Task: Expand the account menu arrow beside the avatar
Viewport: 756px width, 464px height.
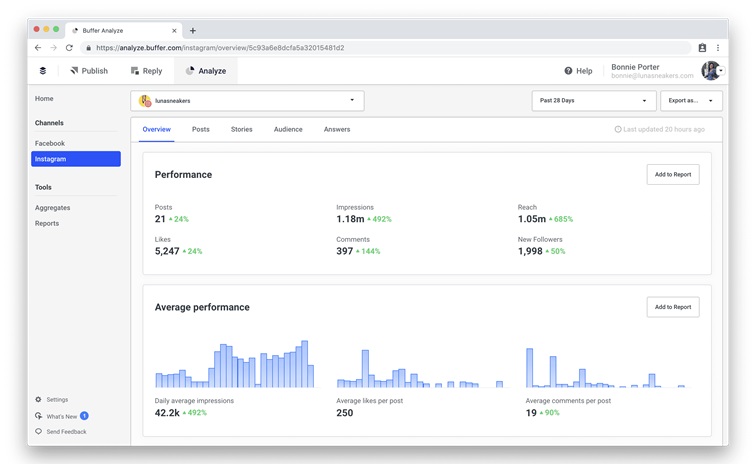Action: click(x=721, y=70)
